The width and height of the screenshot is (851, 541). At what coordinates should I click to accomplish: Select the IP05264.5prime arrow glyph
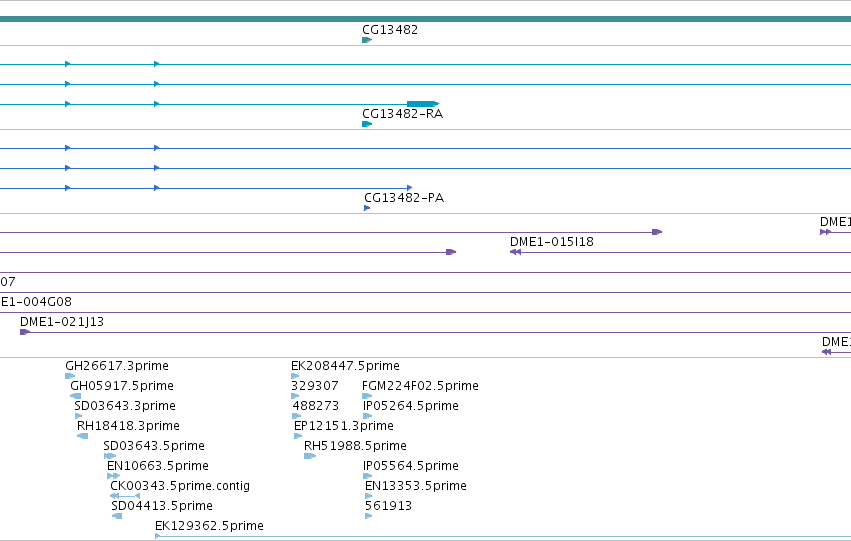[367, 416]
